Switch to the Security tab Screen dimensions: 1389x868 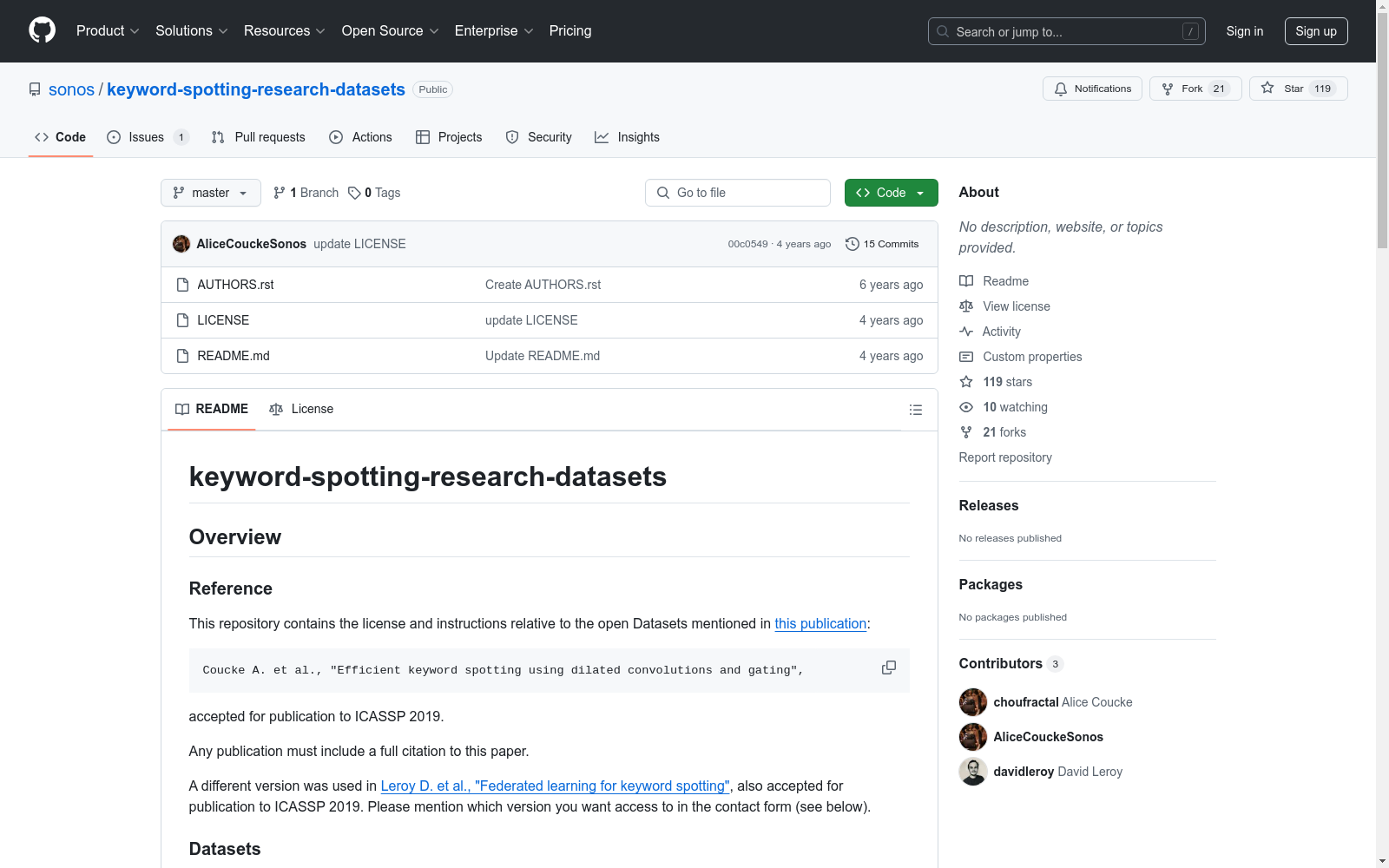(x=539, y=137)
